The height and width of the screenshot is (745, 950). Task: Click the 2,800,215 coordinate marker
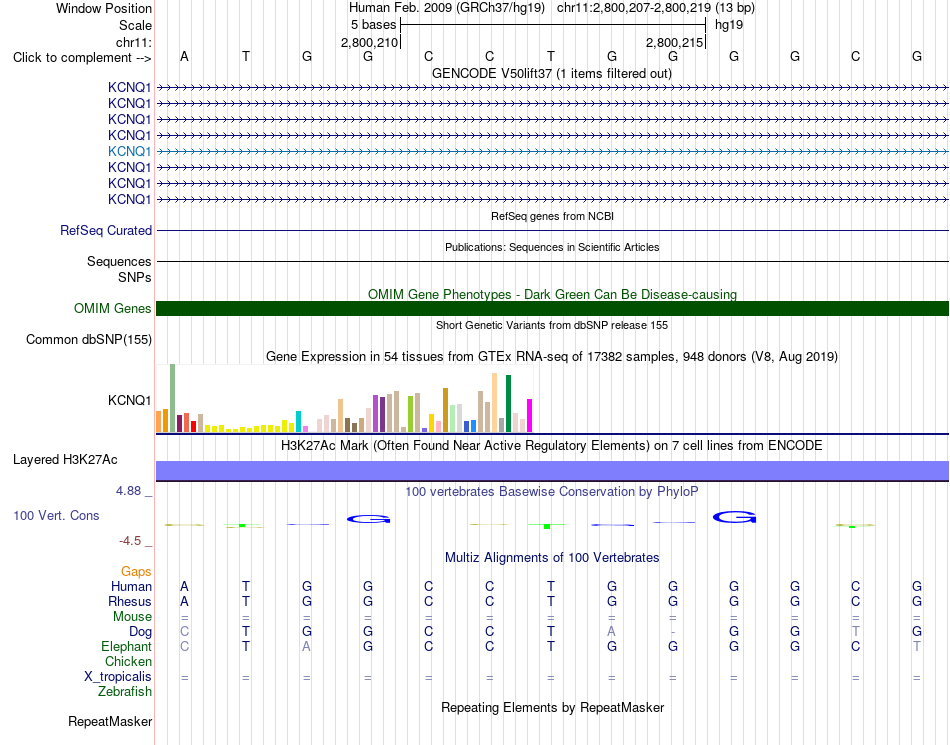674,42
